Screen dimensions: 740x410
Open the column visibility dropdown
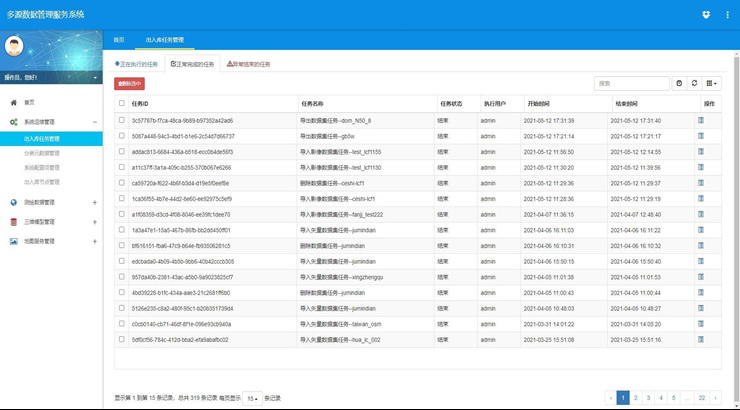click(712, 84)
